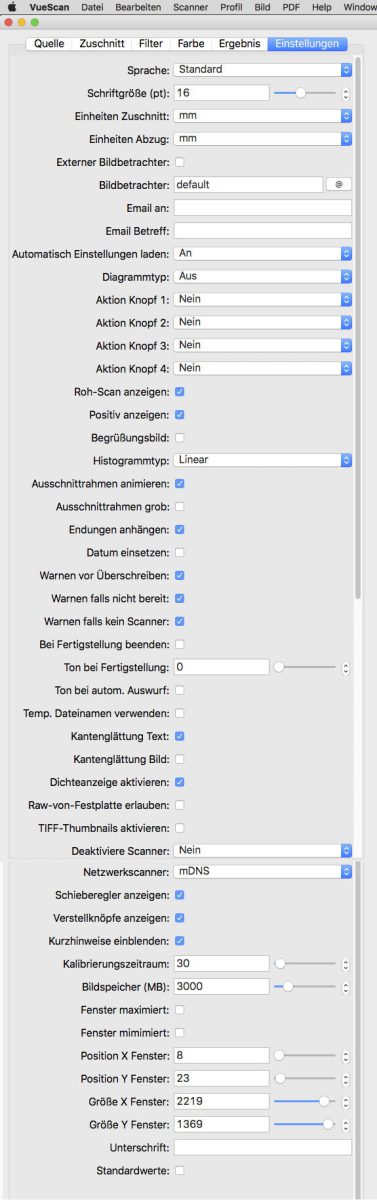Click the Größe Y Fenster slider
The height and width of the screenshot is (1200, 377).
(x=305, y=1124)
